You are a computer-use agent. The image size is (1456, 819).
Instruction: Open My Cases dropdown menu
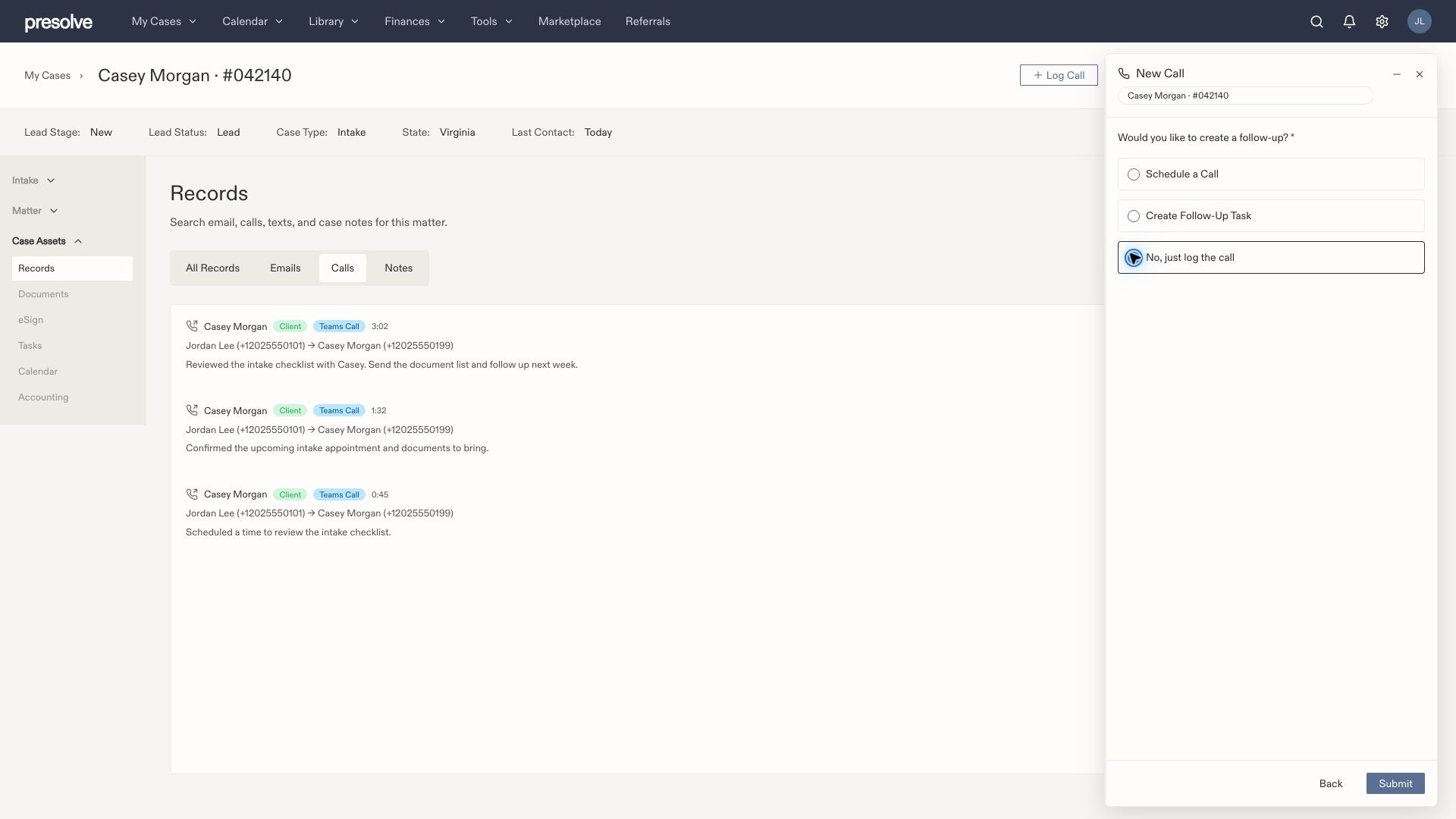click(x=164, y=21)
